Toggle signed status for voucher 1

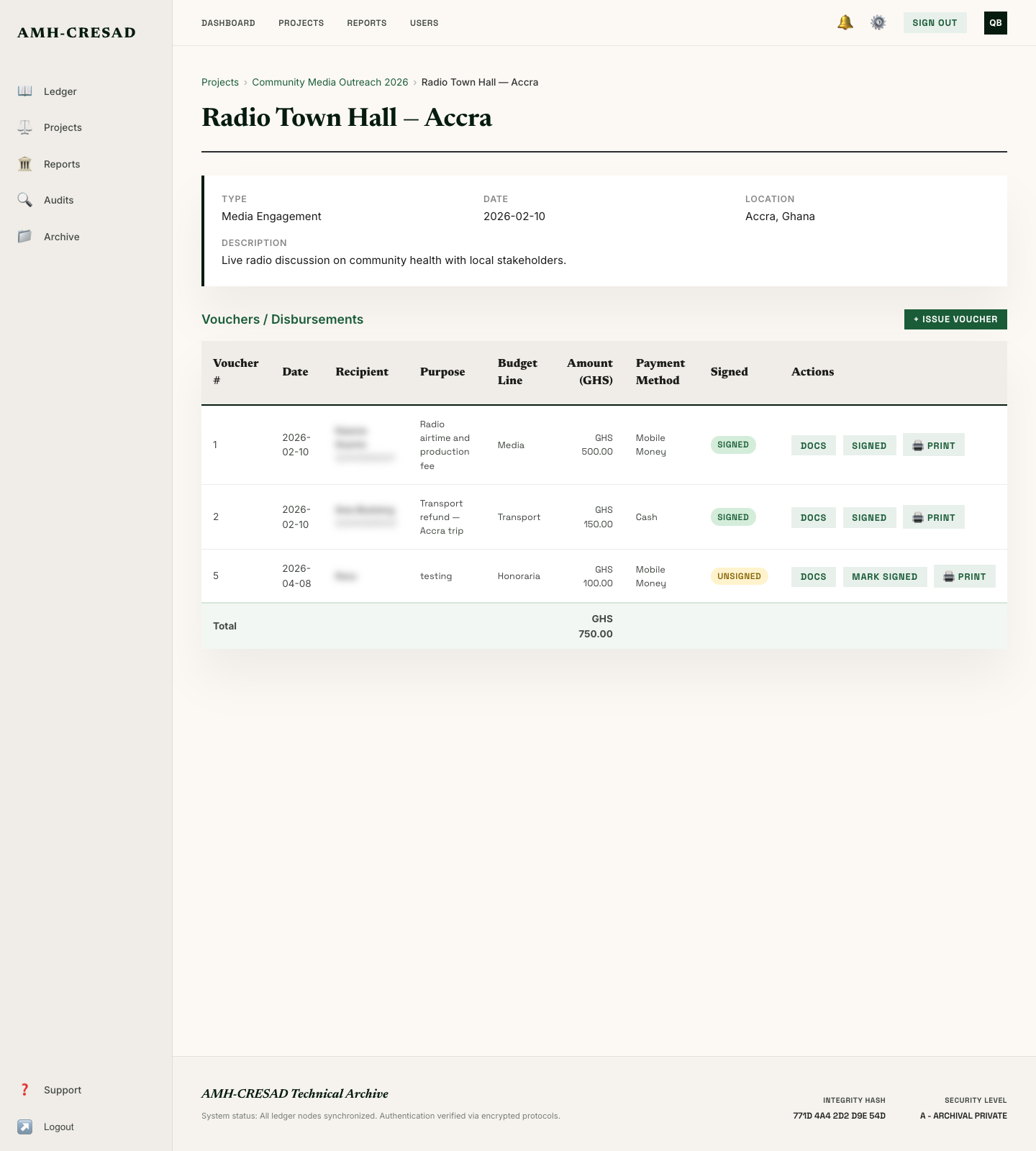(869, 445)
